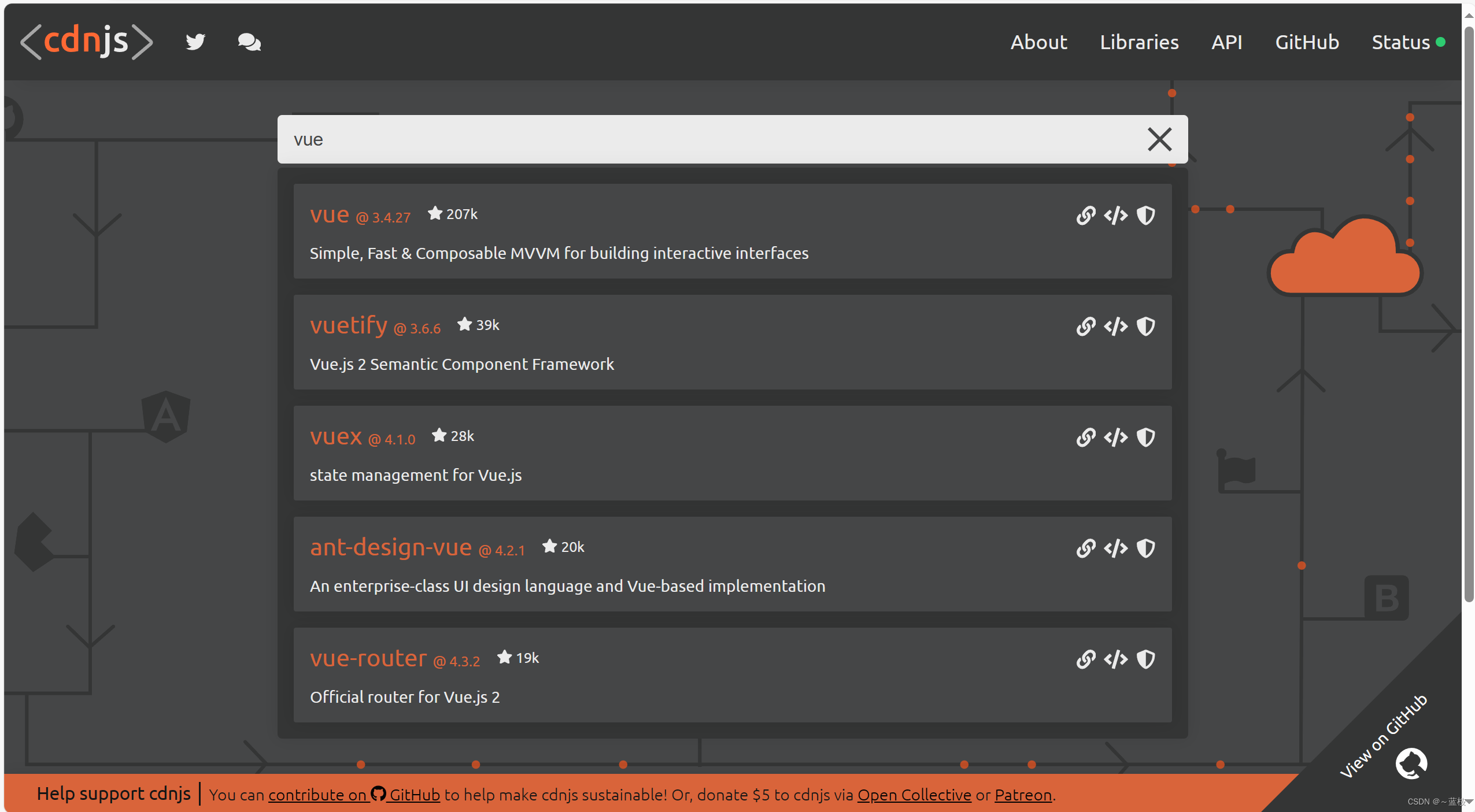
Task: Clear the search with the X icon
Action: pyautogui.click(x=1159, y=139)
